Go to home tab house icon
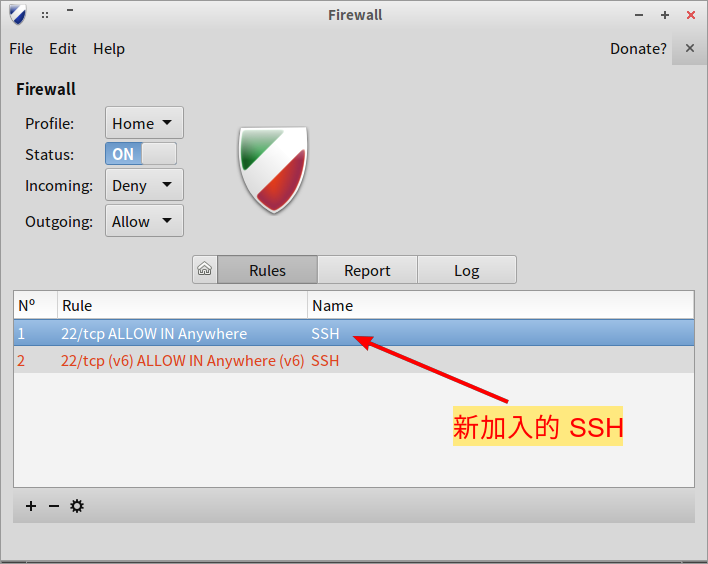This screenshot has width=708, height=564. point(205,270)
